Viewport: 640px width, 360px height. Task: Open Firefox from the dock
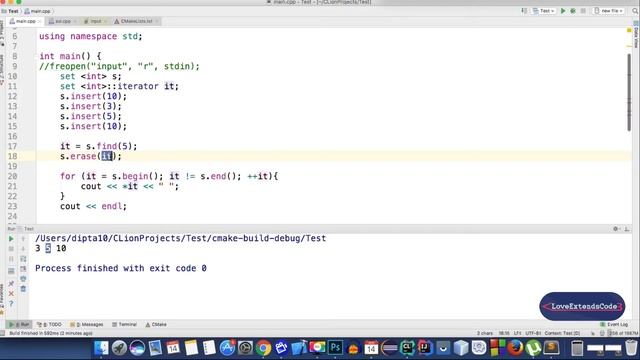click(x=515, y=348)
